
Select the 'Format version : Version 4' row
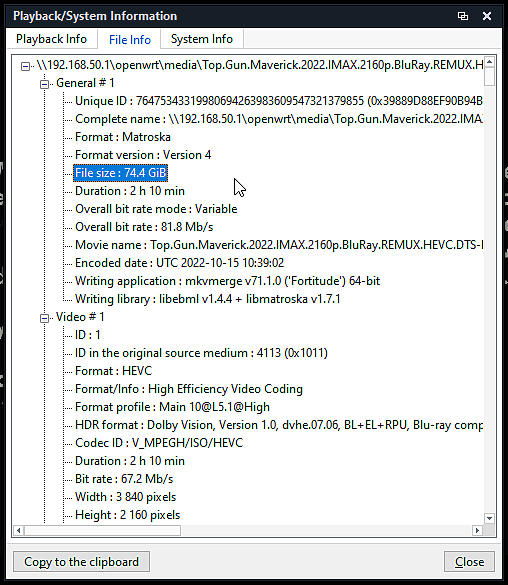click(143, 155)
